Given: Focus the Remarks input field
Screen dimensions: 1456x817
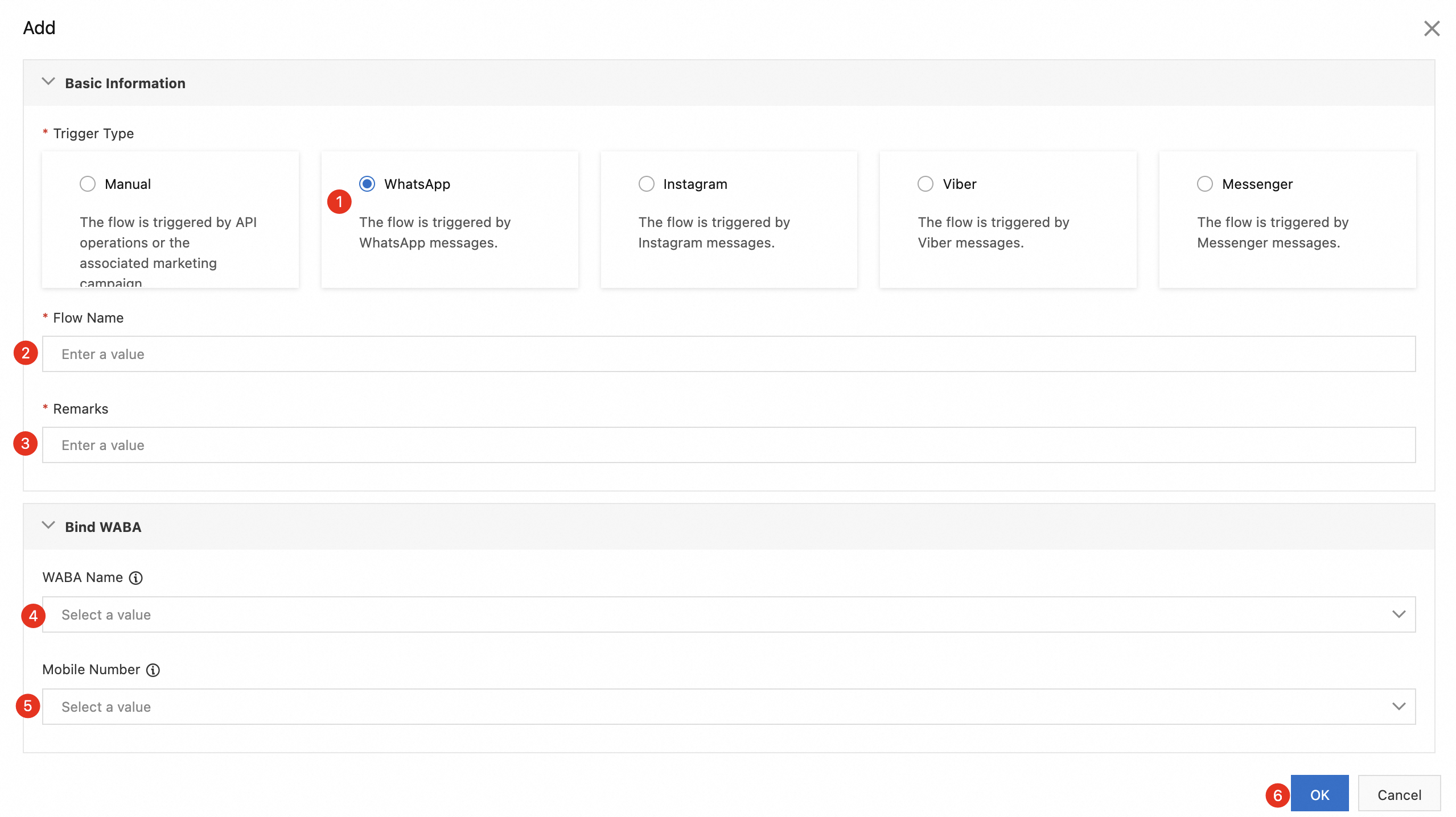Looking at the screenshot, I should click(729, 445).
